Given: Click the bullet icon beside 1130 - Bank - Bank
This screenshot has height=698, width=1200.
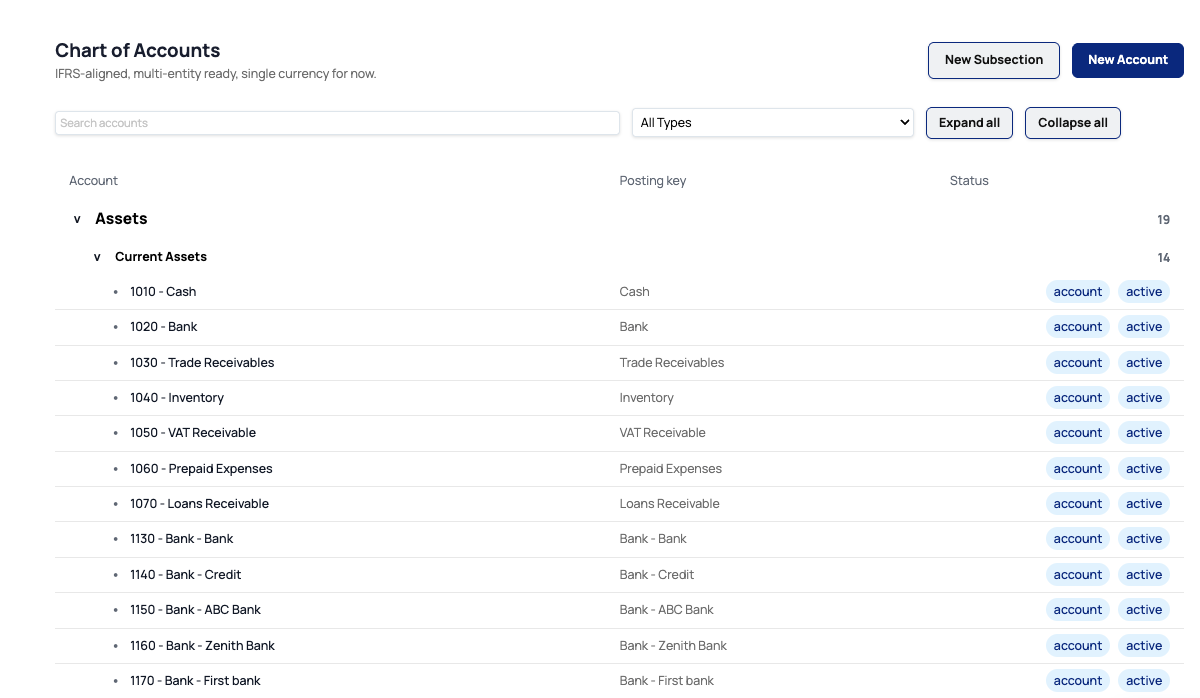Looking at the screenshot, I should point(117,538).
